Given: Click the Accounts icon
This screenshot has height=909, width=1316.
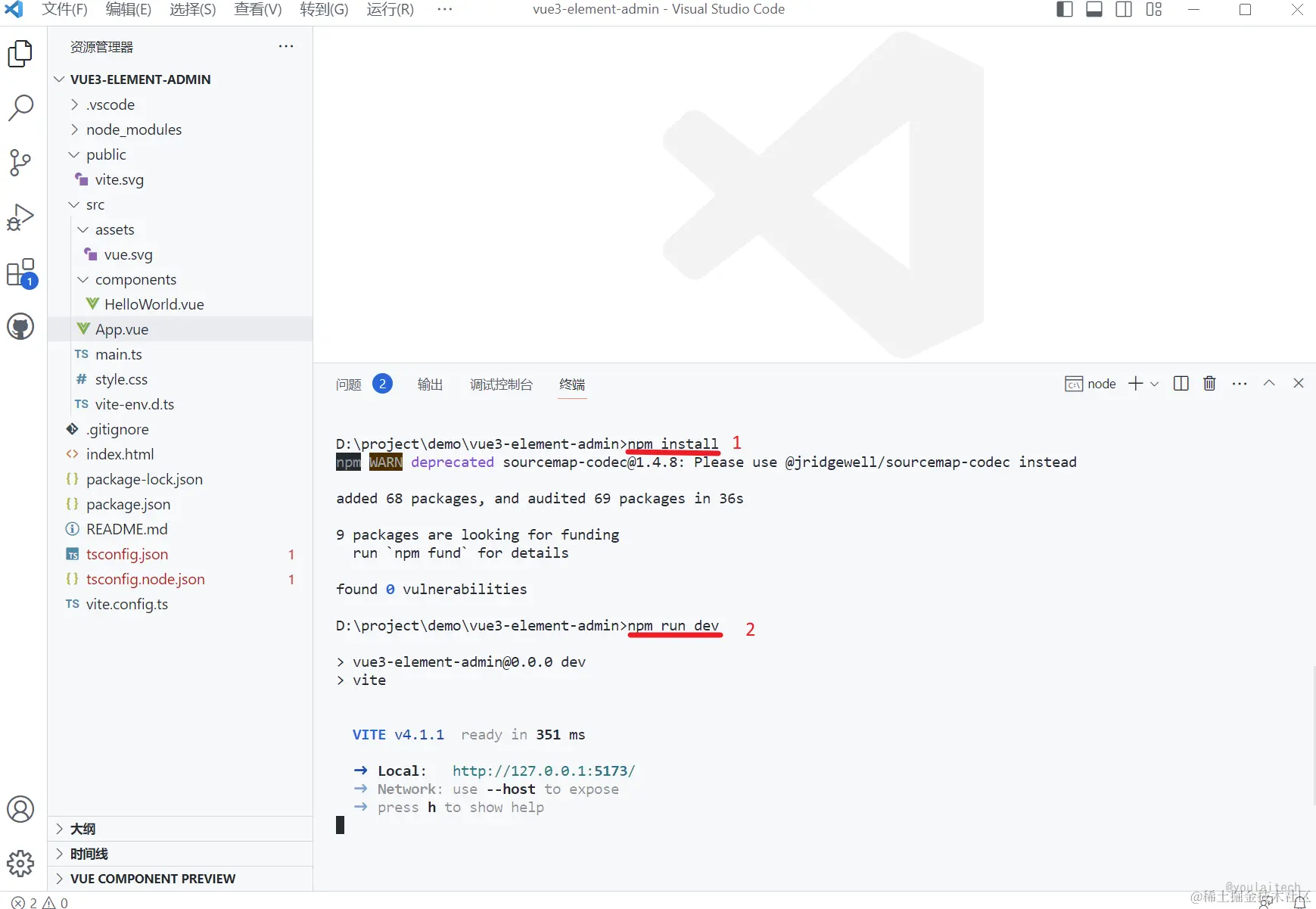Looking at the screenshot, I should 20,809.
